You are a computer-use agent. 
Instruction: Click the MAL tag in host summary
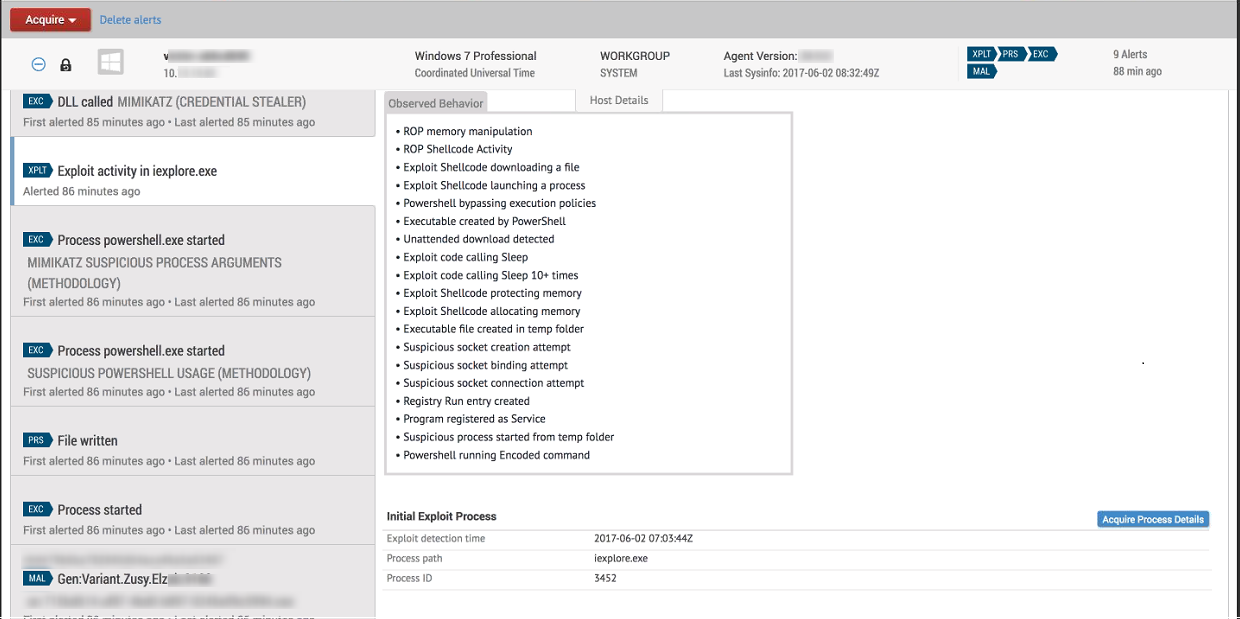point(981,71)
